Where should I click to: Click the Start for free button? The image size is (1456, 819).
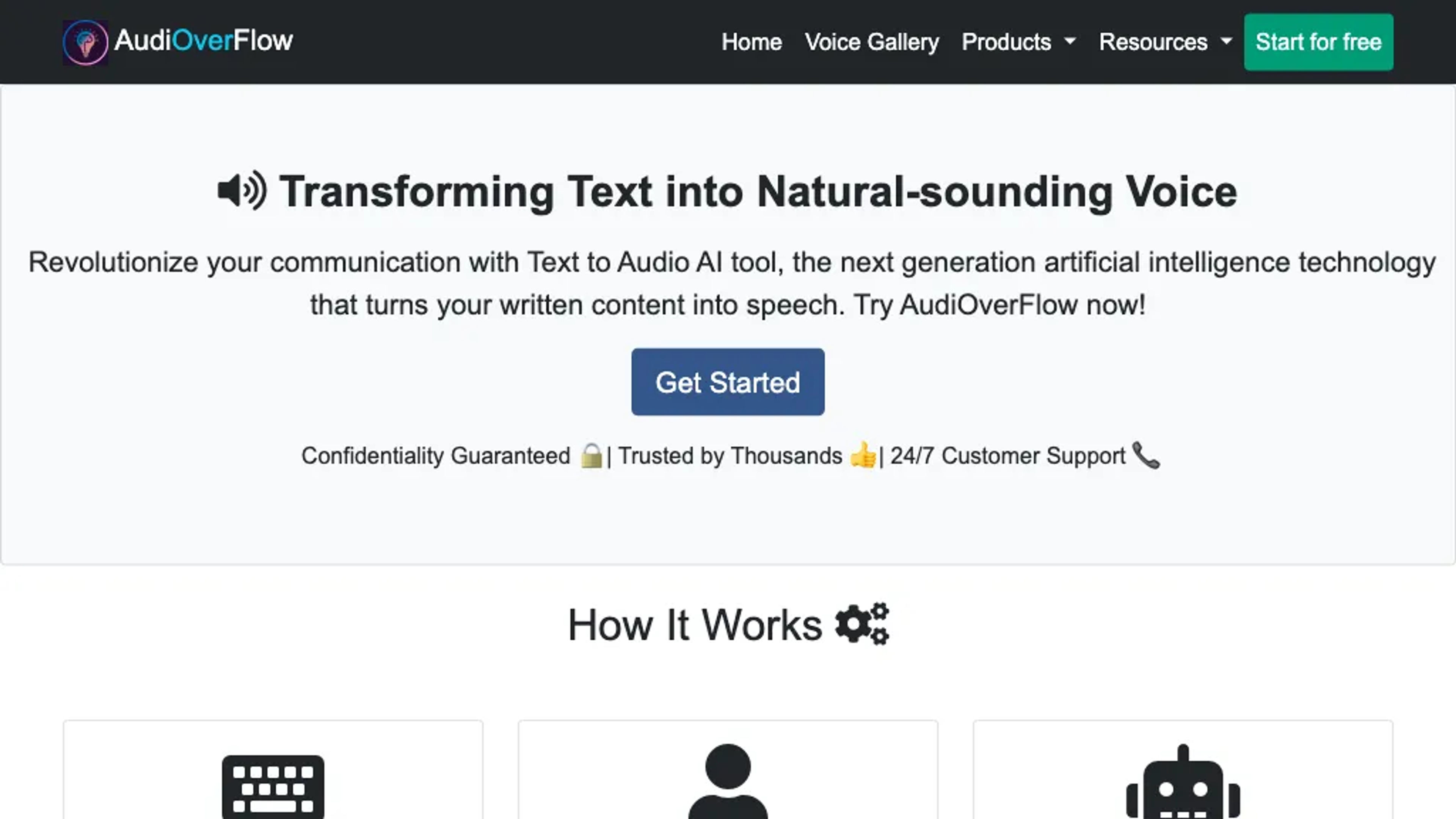[1318, 42]
